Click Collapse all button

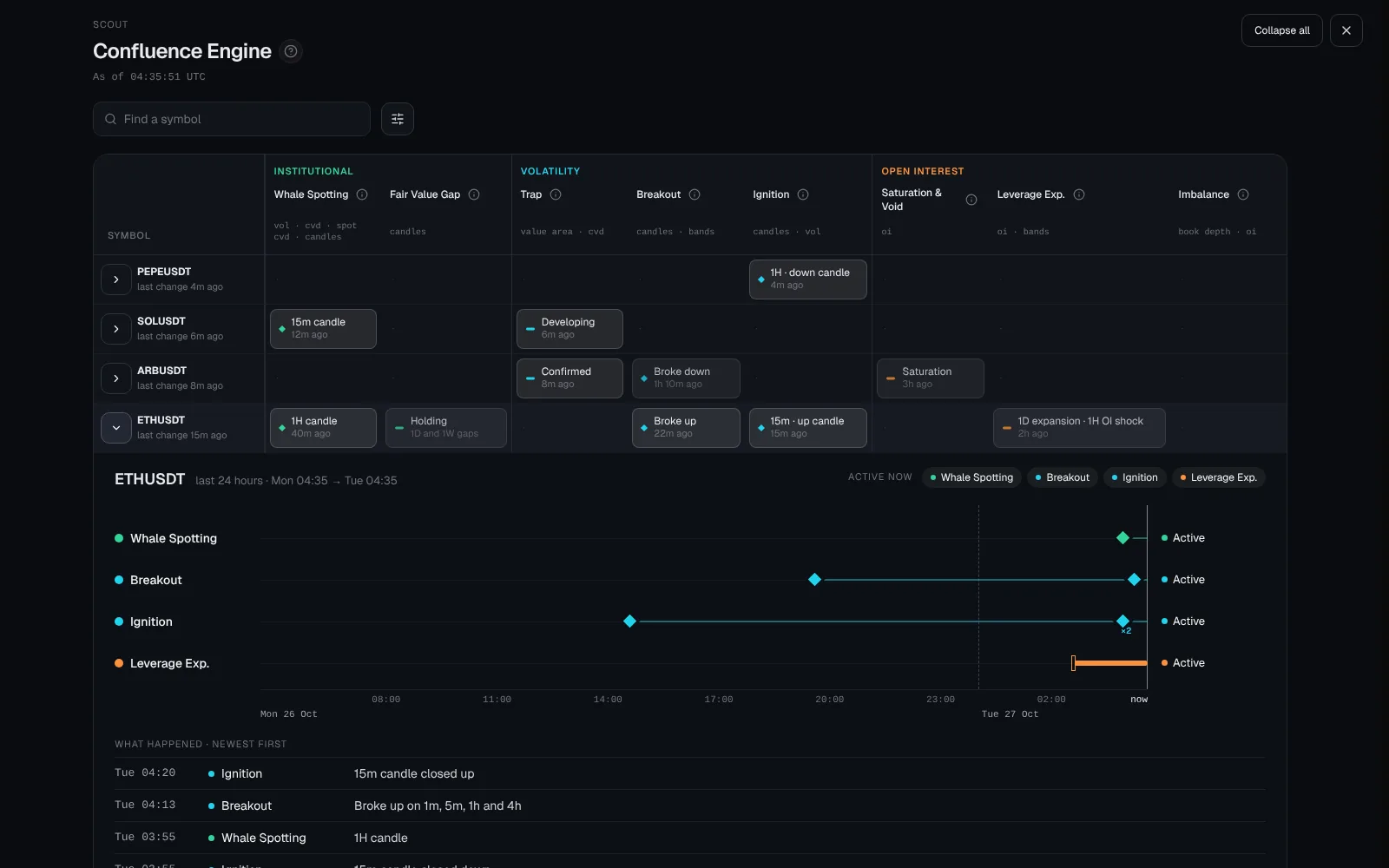click(x=1282, y=30)
